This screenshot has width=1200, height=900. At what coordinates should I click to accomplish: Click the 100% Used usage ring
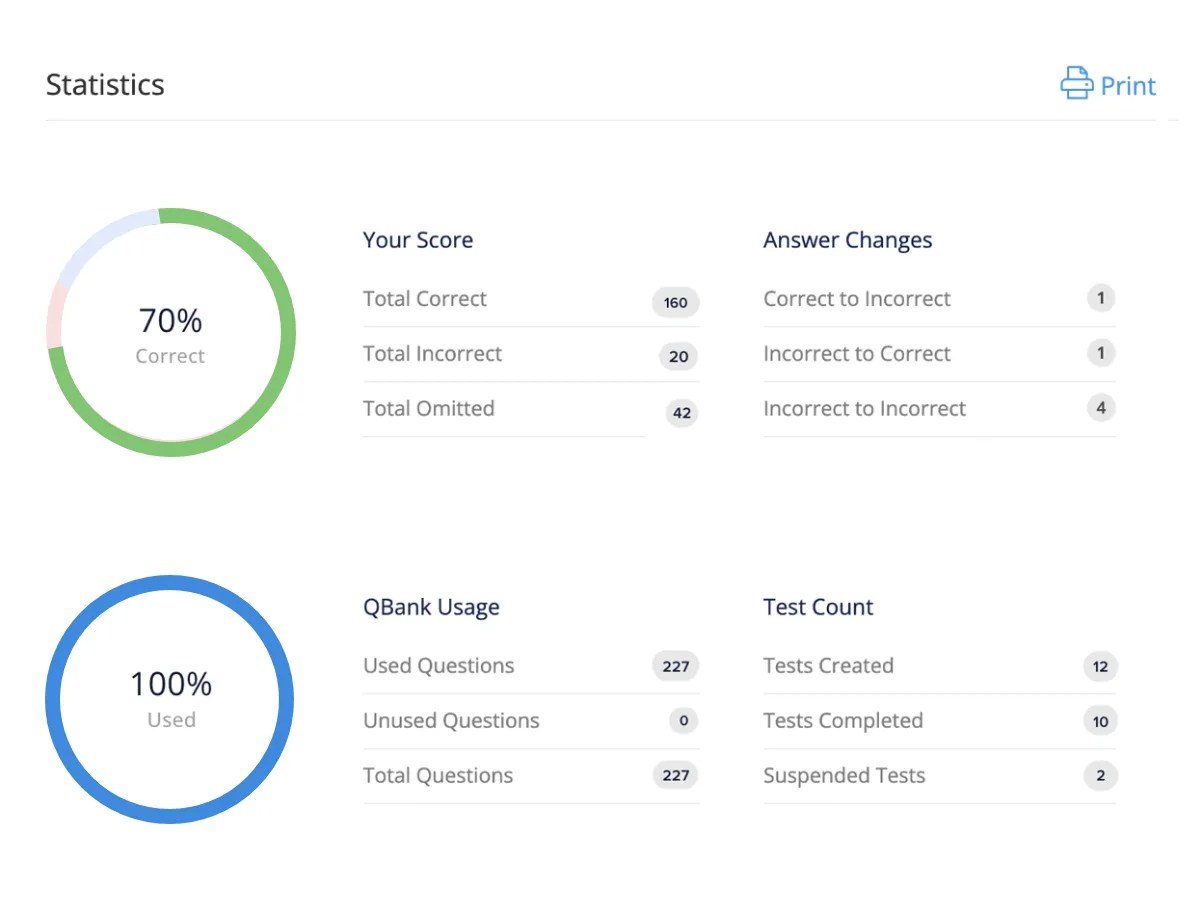point(170,699)
